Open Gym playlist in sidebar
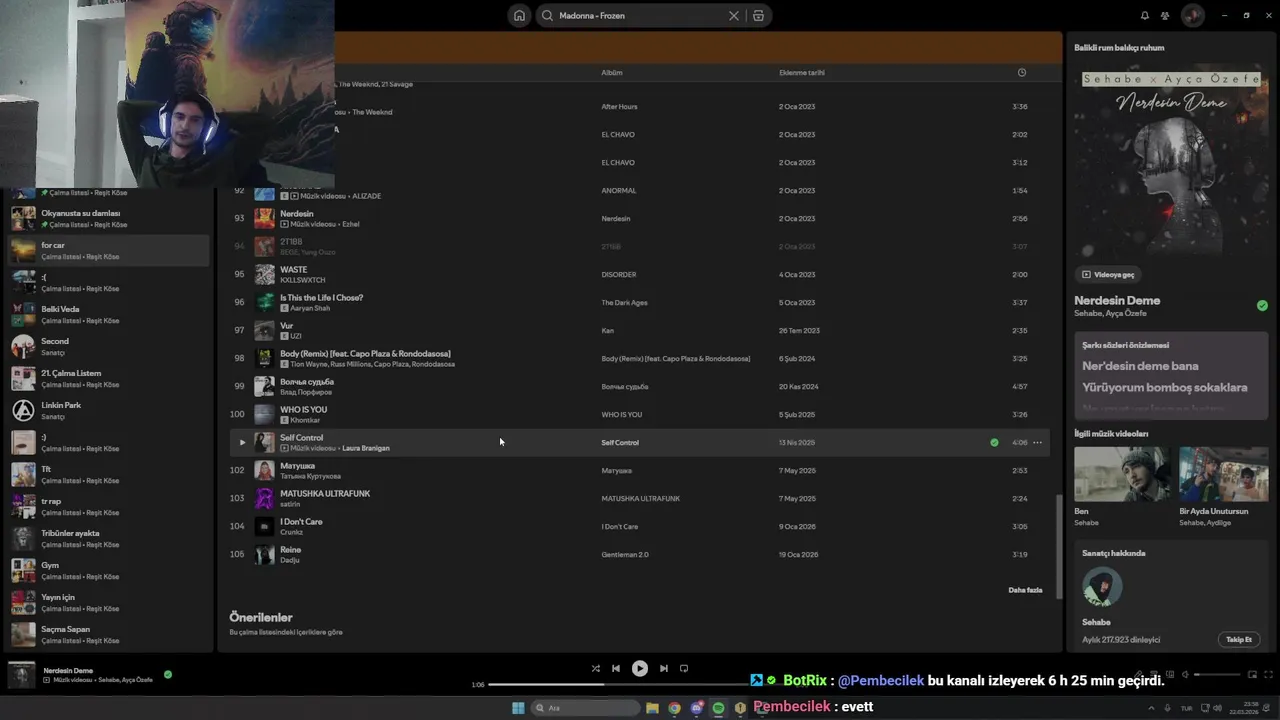Screen dimensions: 1280x720 point(109,570)
